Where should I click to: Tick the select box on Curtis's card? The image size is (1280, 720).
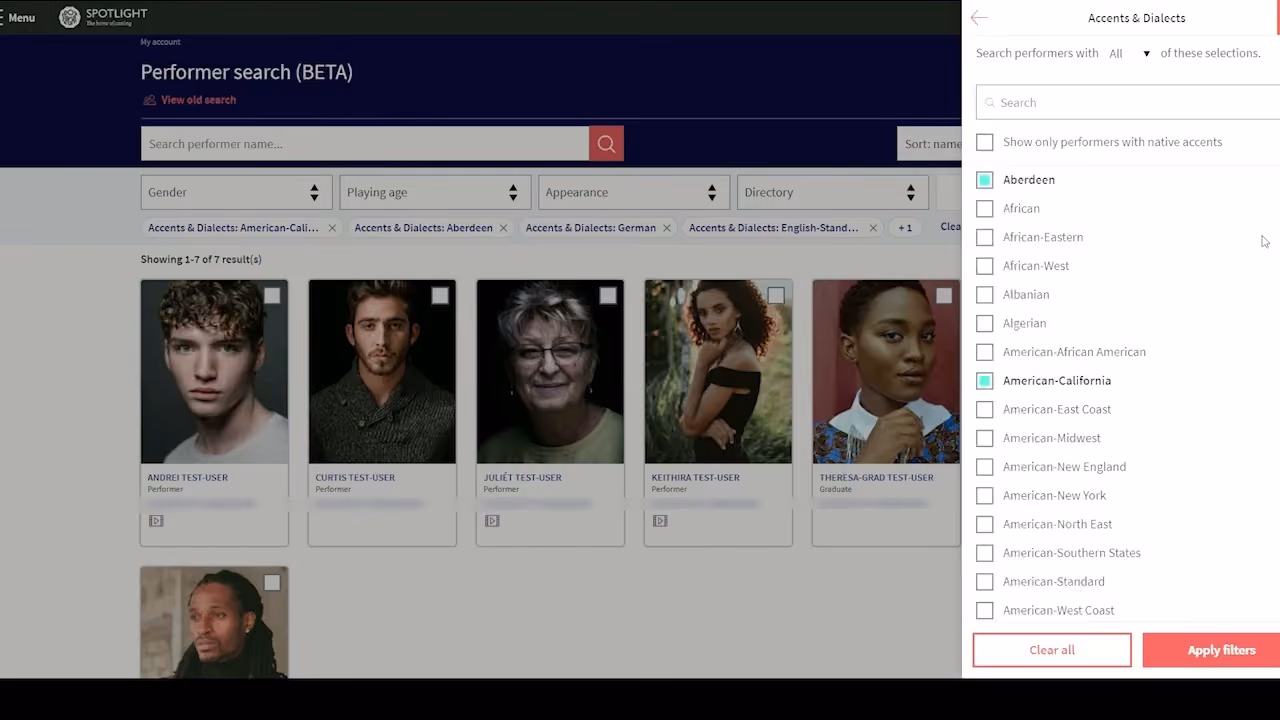440,296
